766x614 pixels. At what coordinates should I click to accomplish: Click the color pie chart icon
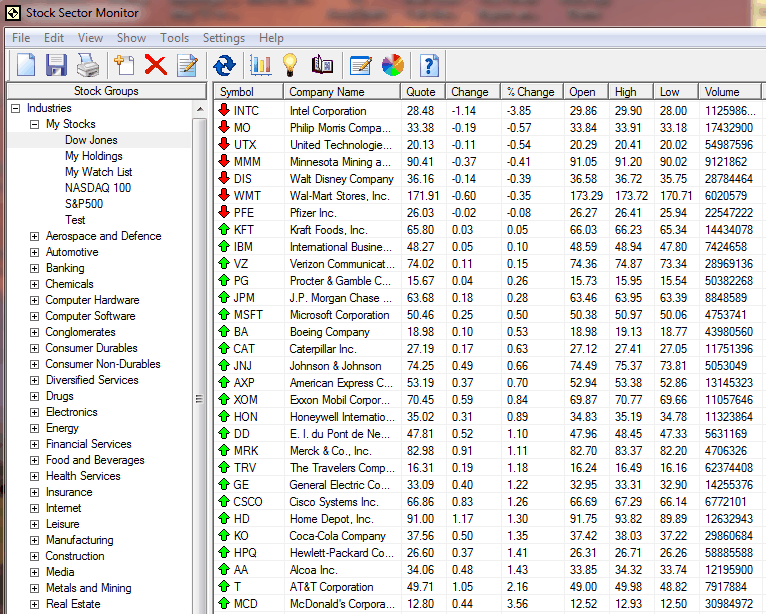click(x=393, y=66)
